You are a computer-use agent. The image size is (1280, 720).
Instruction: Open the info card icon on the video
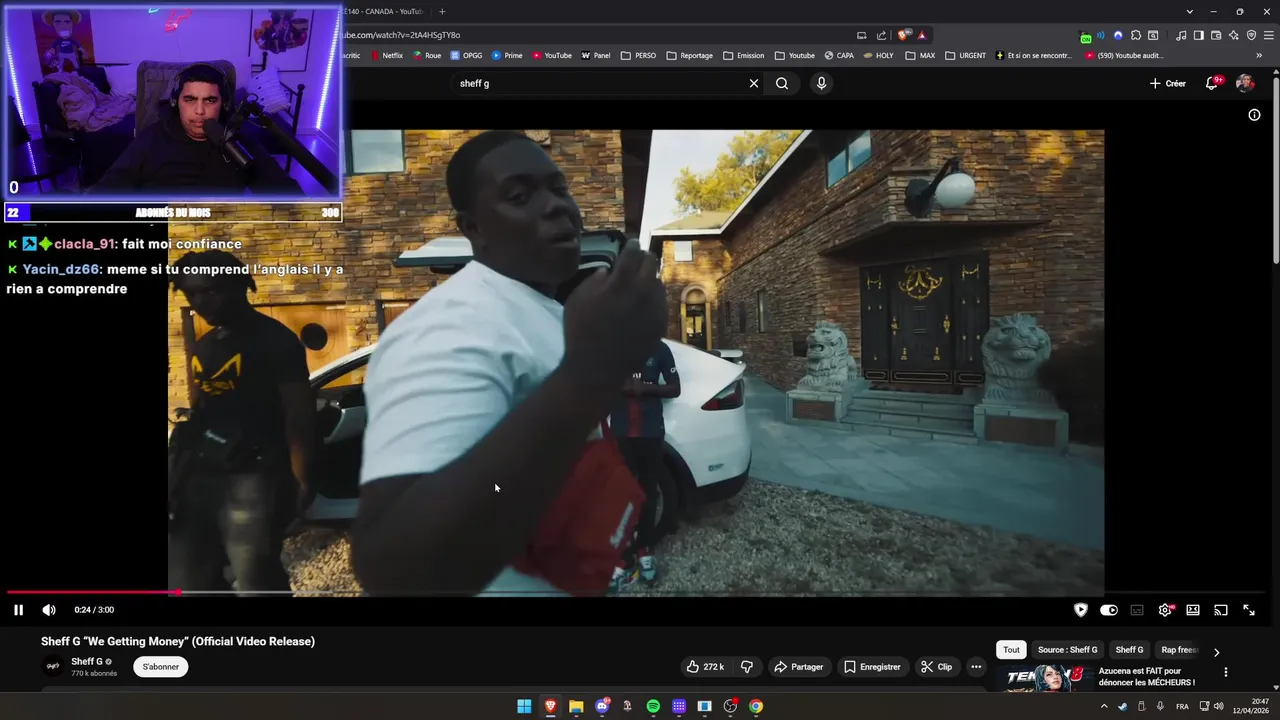click(1254, 115)
